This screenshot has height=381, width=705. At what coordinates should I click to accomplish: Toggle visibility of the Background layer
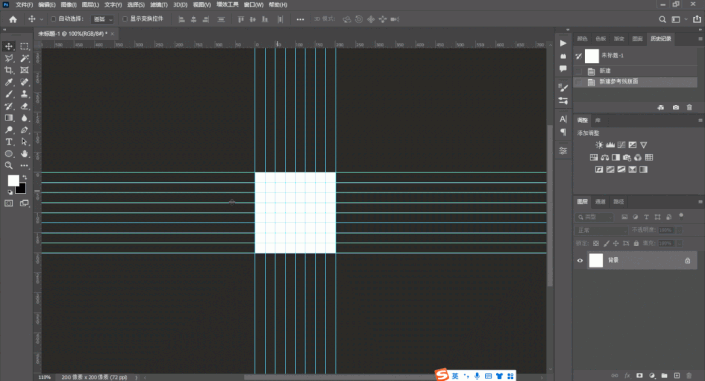(580, 260)
